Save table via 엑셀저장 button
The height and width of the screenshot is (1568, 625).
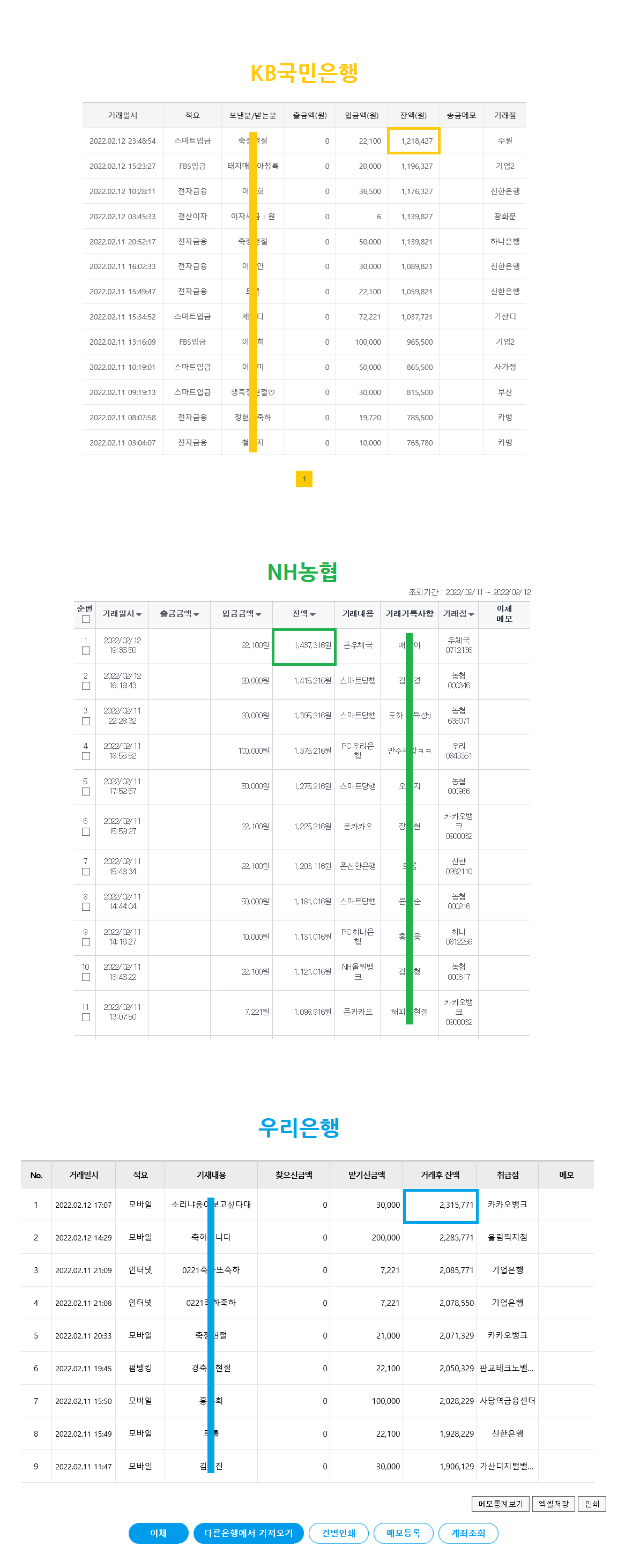(x=553, y=1504)
